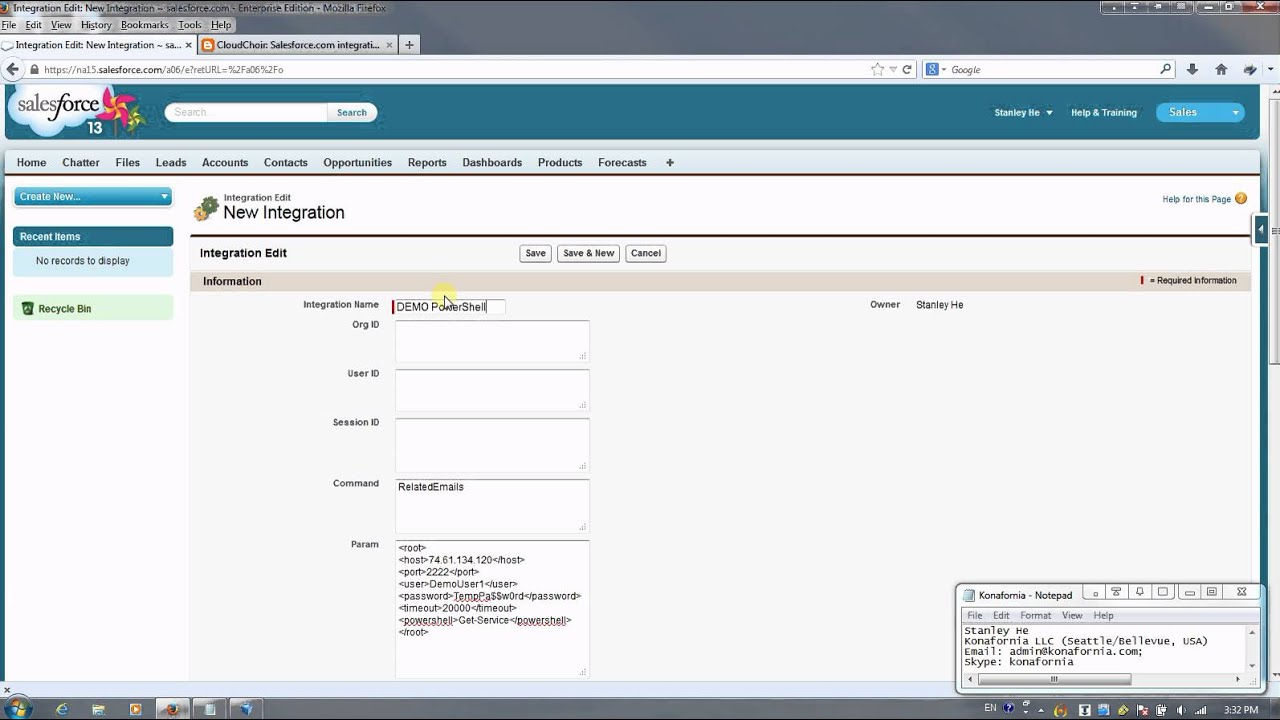Bookmark this page with the star icon
1280x720 pixels.
pos(877,69)
